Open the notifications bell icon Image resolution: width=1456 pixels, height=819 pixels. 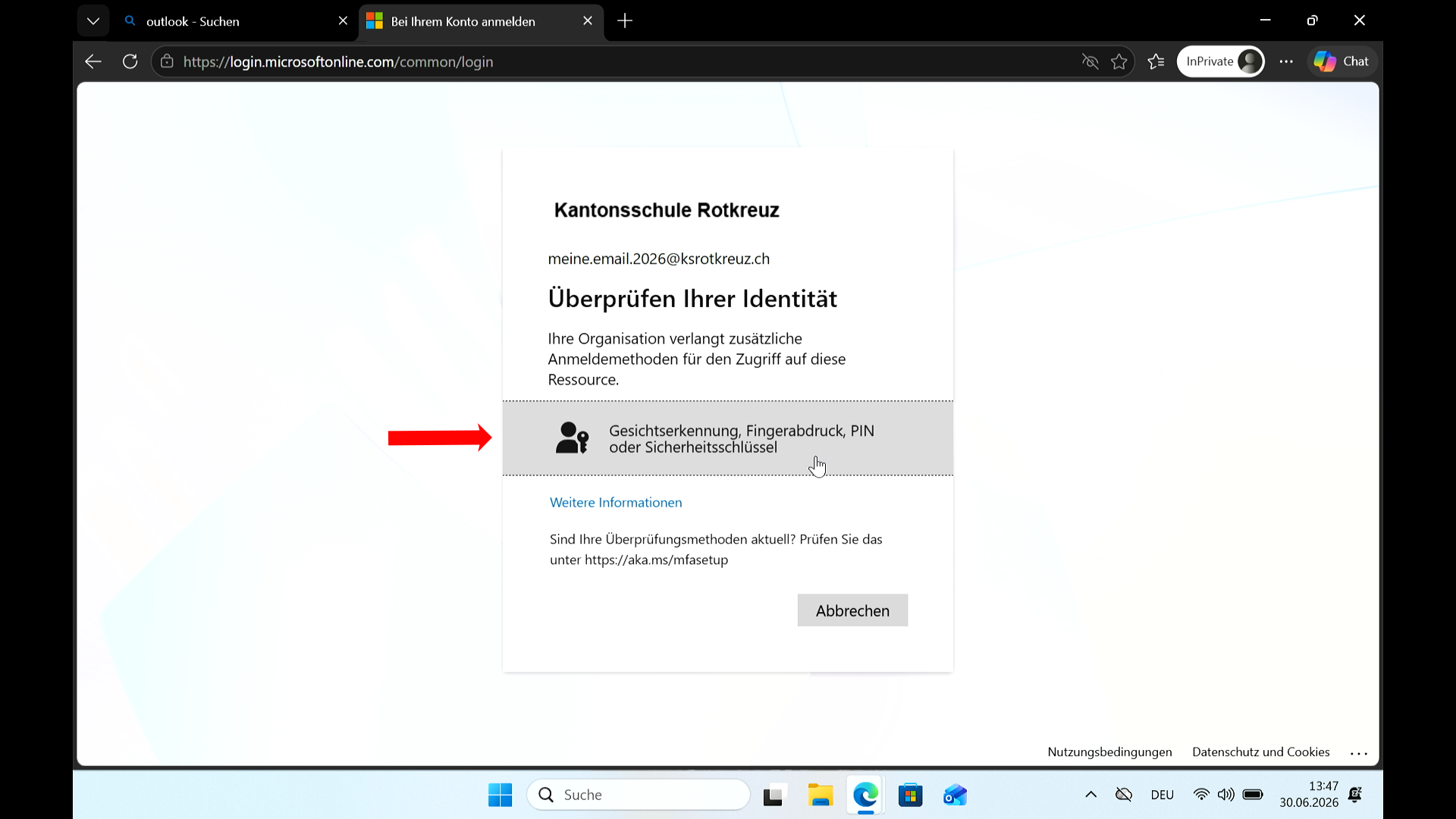1355,795
